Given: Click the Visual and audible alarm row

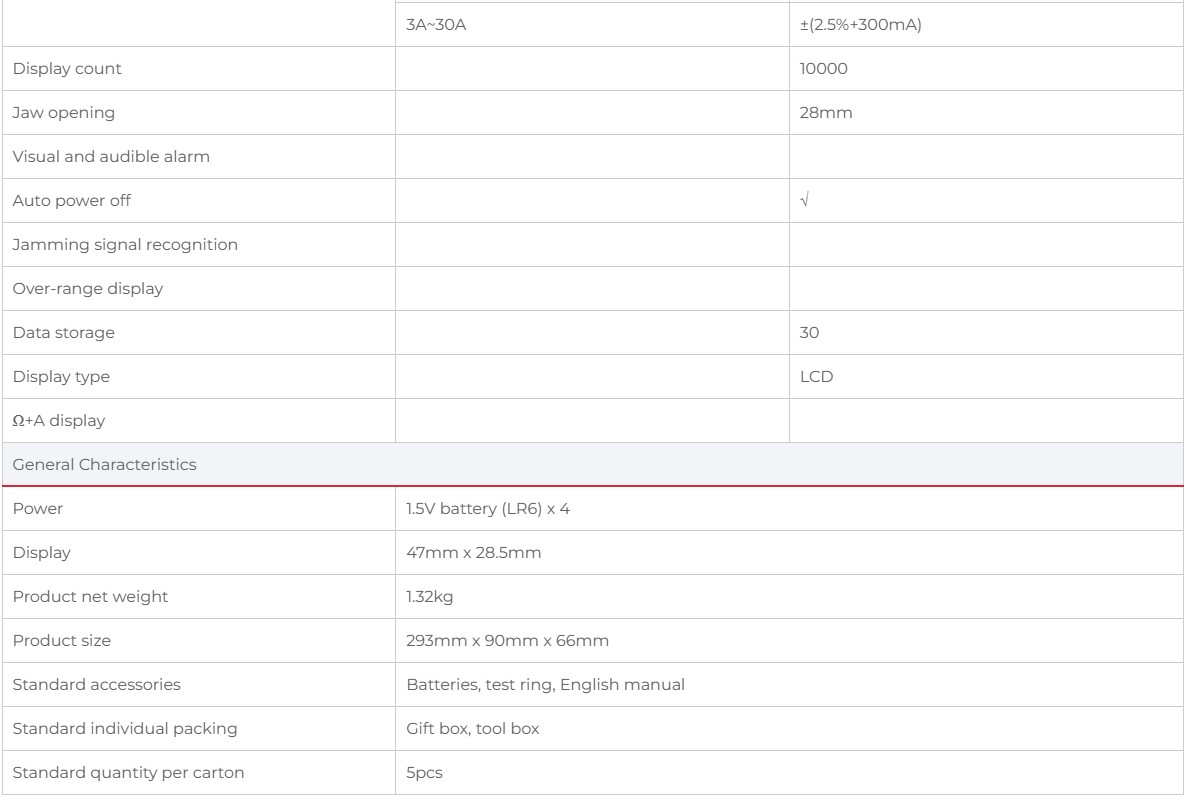Looking at the screenshot, I should click(x=593, y=156).
